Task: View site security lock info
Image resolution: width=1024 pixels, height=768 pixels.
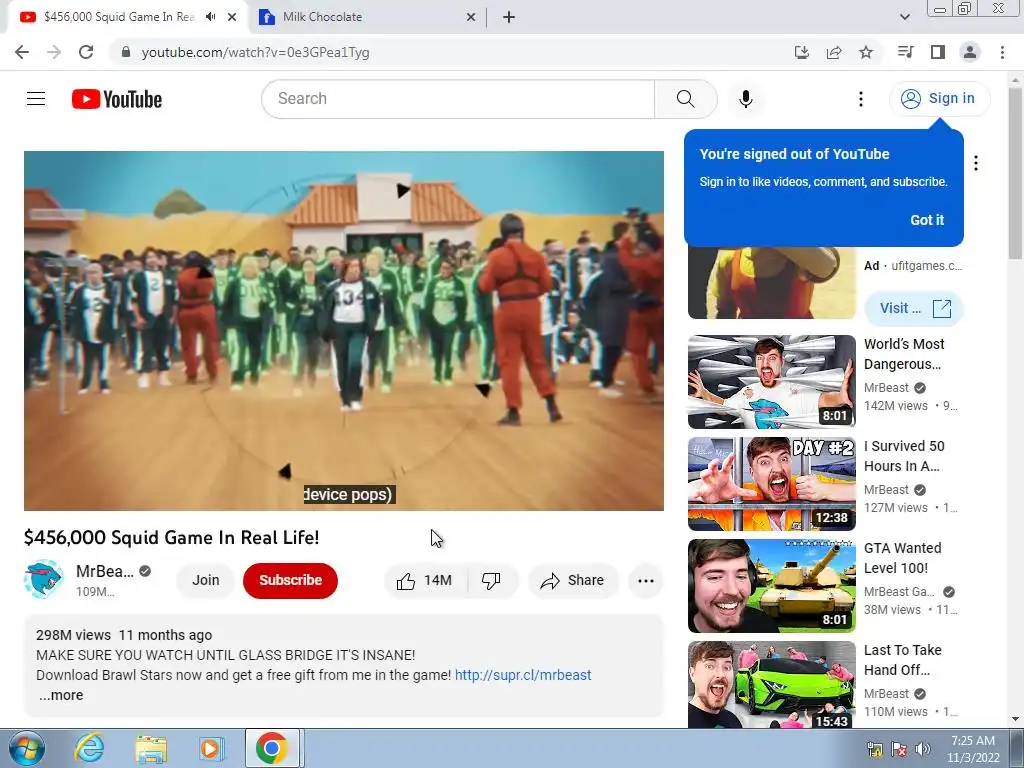Action: 126,52
